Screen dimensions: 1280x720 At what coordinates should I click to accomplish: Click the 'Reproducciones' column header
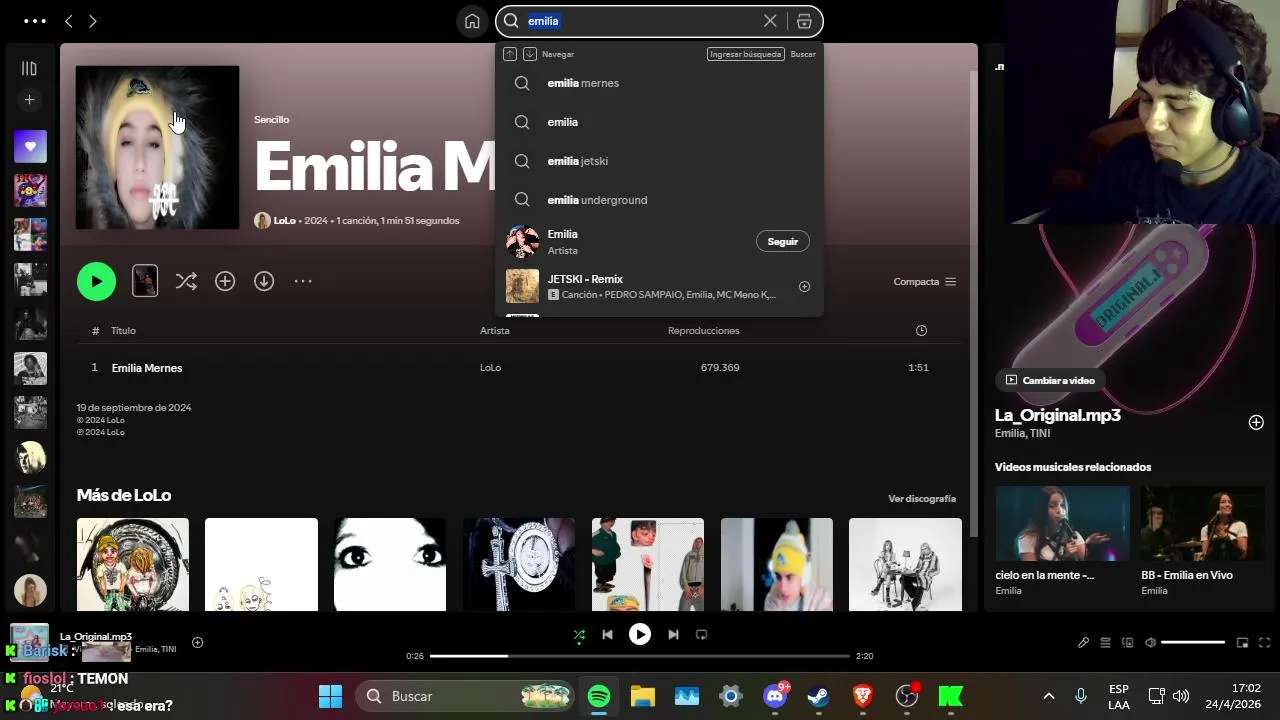tap(704, 331)
